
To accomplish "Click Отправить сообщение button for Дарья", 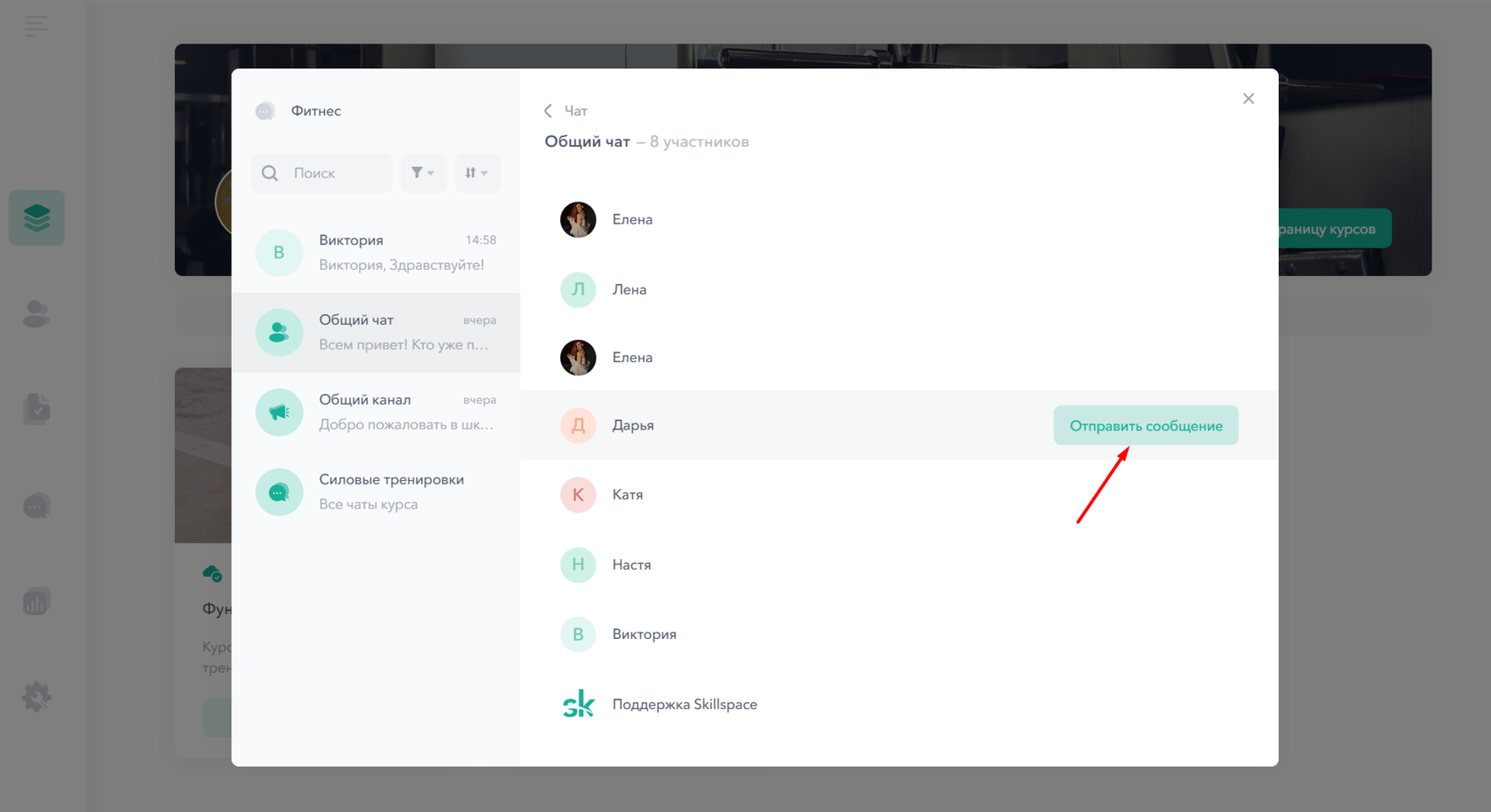I will (x=1146, y=426).
